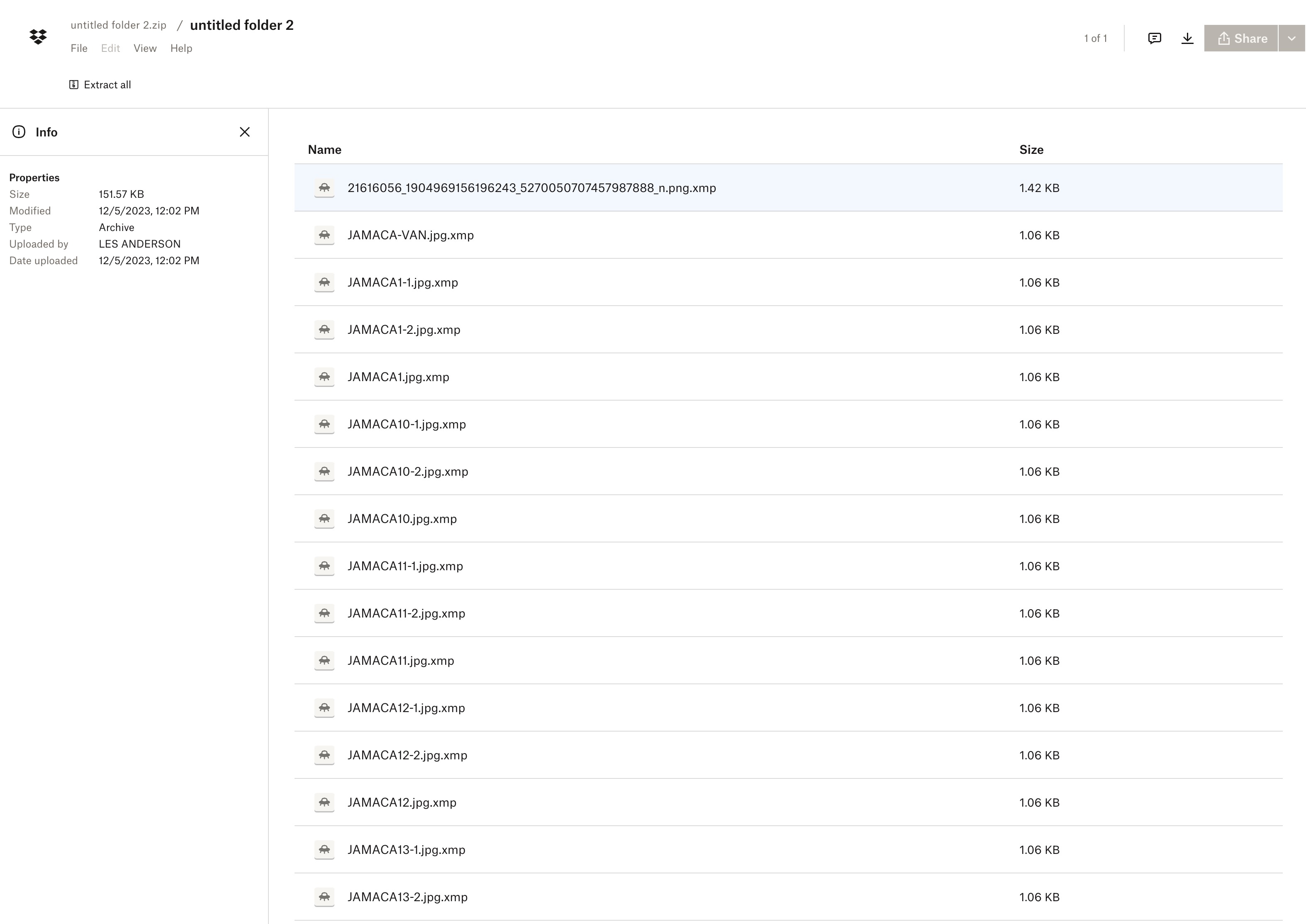Click the file icon for JAMACA1-1.jpg.xmp

pyautogui.click(x=324, y=282)
